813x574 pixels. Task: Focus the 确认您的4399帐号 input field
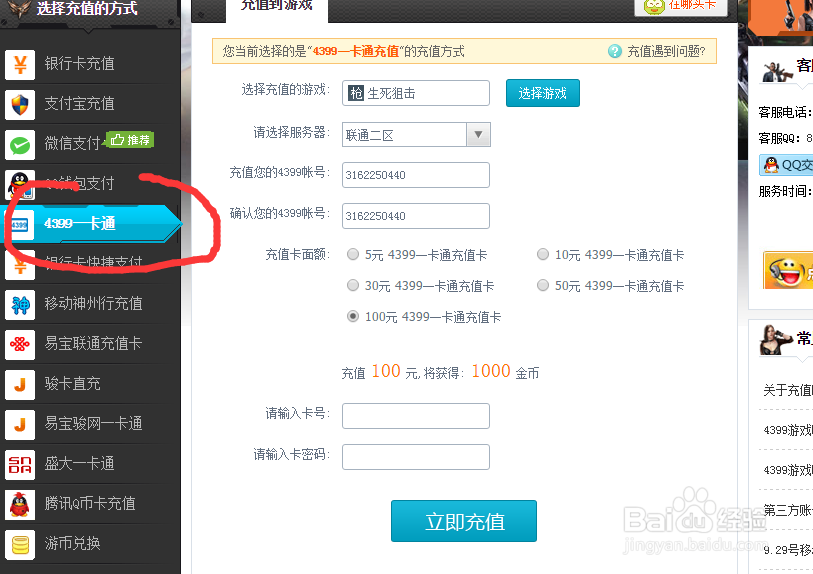(416, 216)
